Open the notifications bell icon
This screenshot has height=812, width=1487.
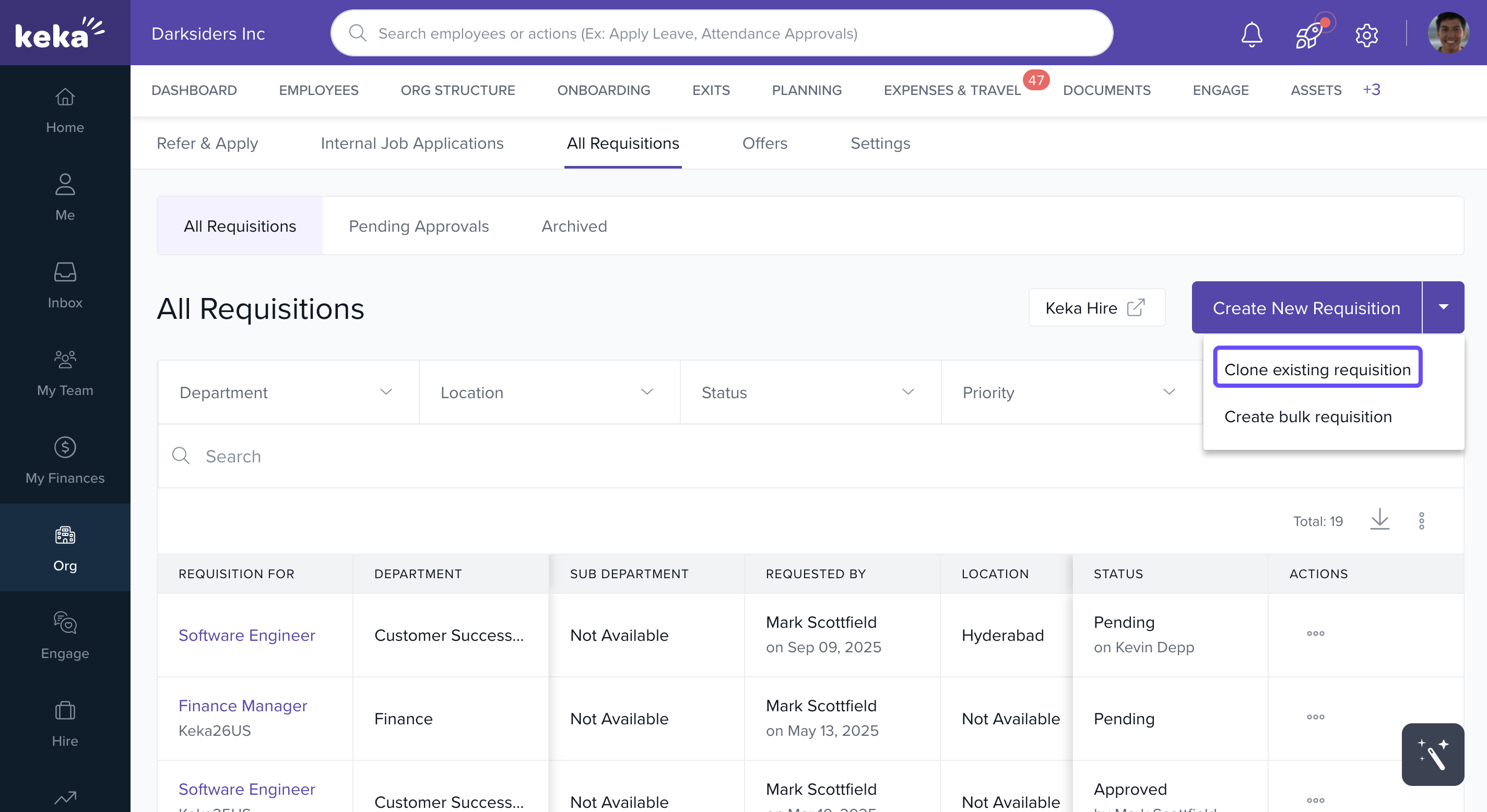click(1252, 34)
